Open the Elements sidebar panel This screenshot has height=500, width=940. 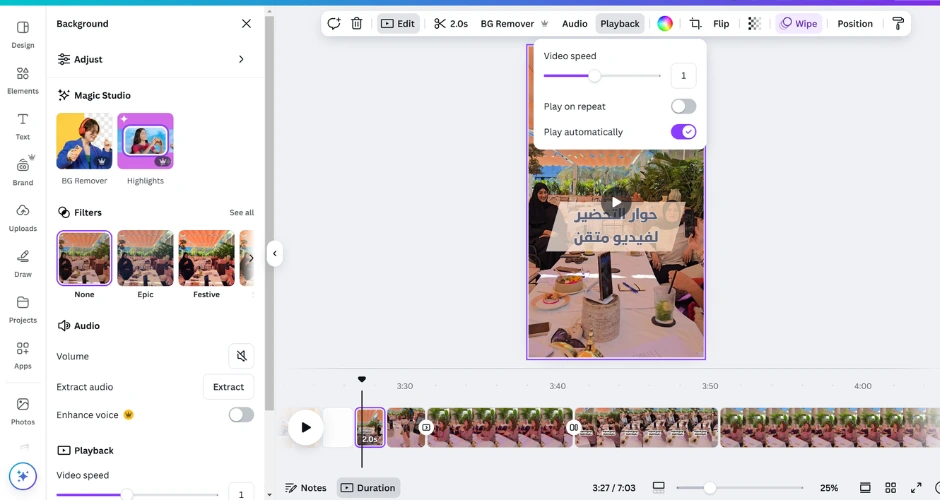pyautogui.click(x=23, y=79)
